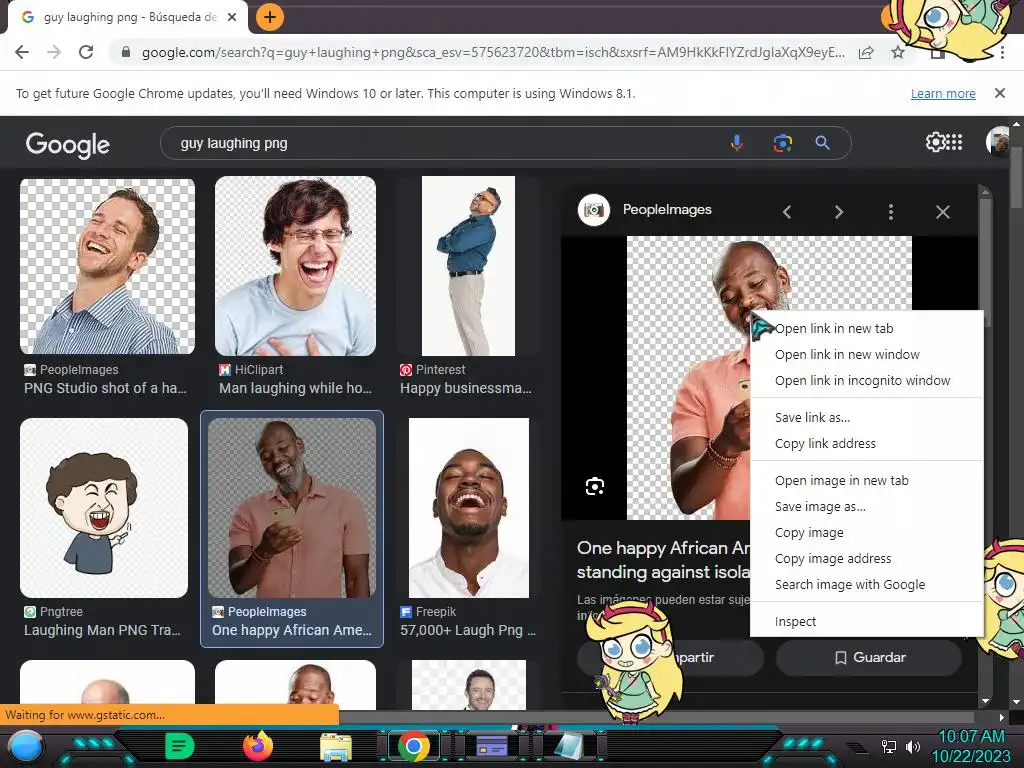
Task: Reload the current page
Action: coord(86,52)
